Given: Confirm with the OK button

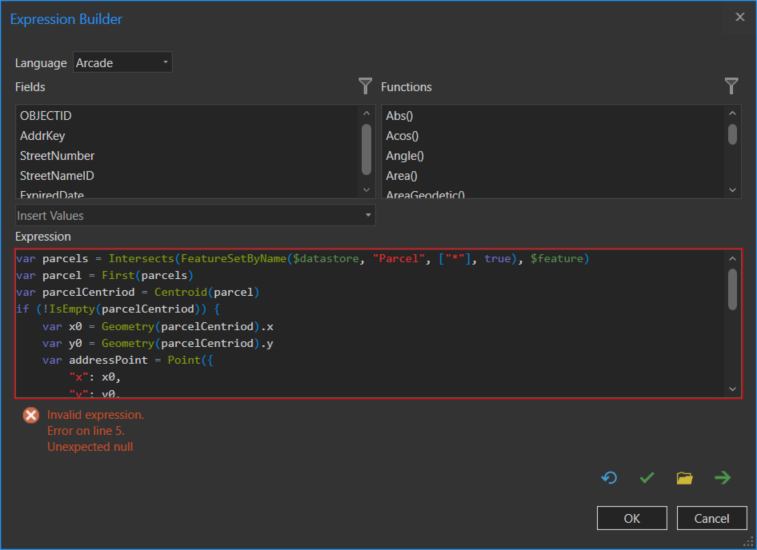Looking at the screenshot, I should click(631, 518).
